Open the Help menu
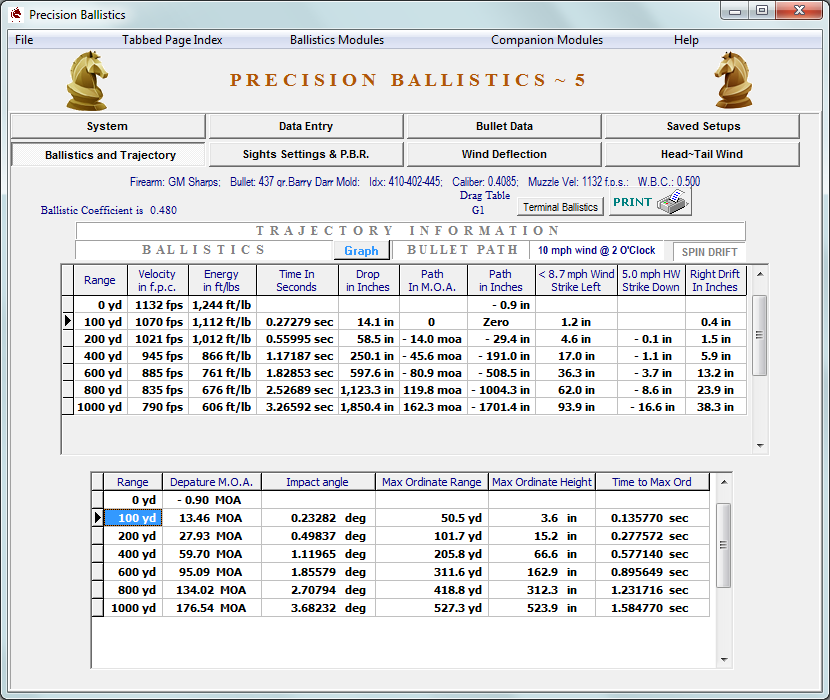 pyautogui.click(x=686, y=40)
